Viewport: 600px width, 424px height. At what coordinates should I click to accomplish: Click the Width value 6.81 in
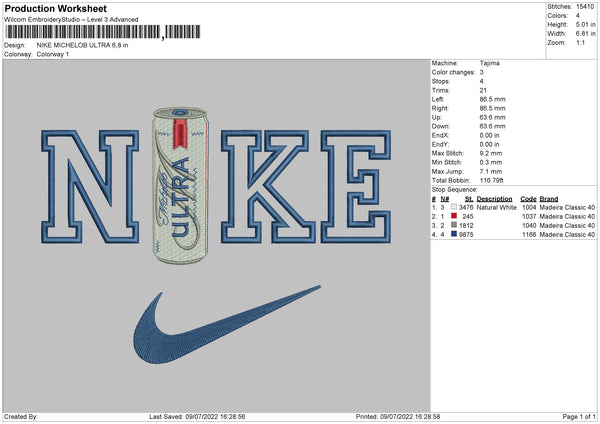click(585, 34)
